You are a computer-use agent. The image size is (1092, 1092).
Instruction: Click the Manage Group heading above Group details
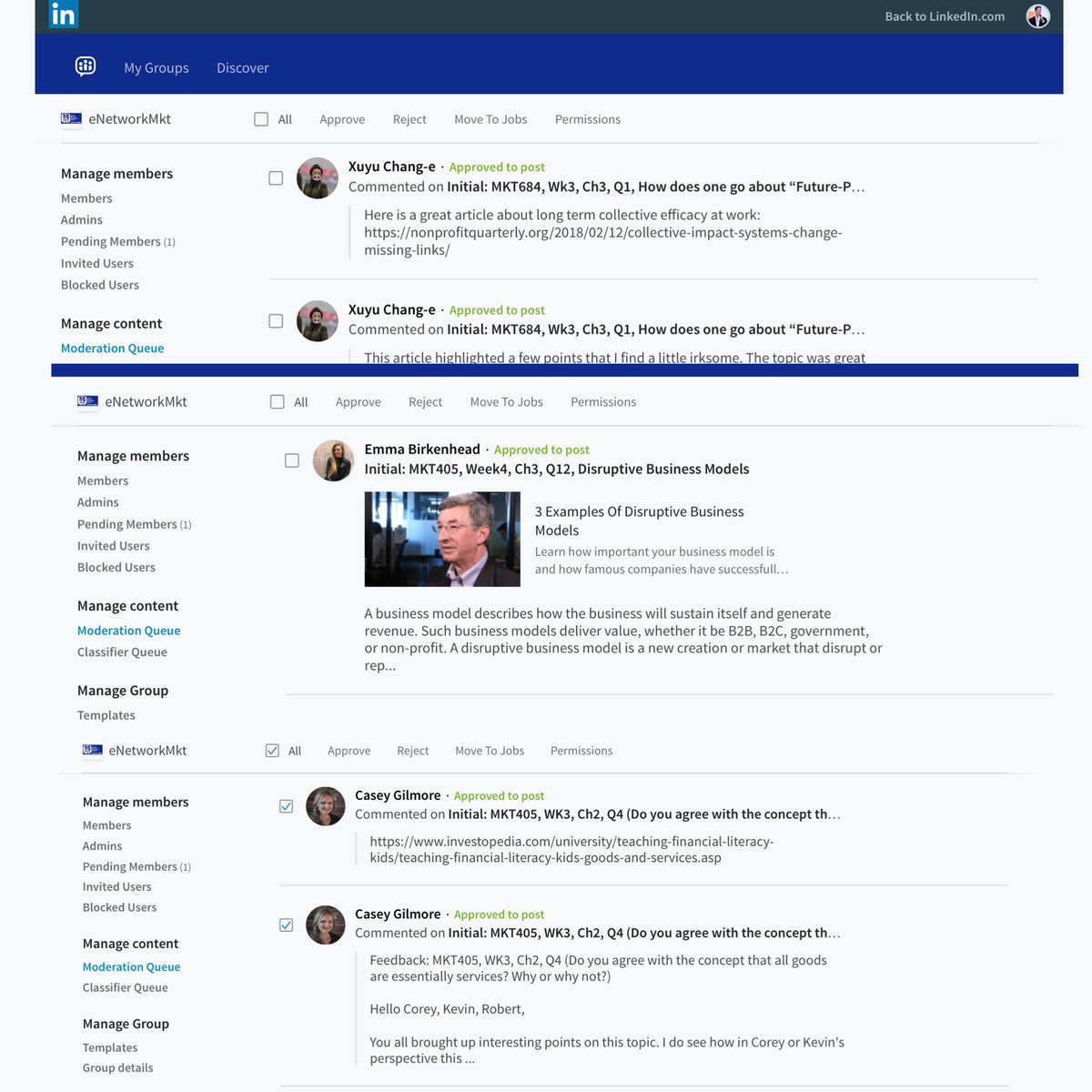pyautogui.click(x=126, y=1024)
